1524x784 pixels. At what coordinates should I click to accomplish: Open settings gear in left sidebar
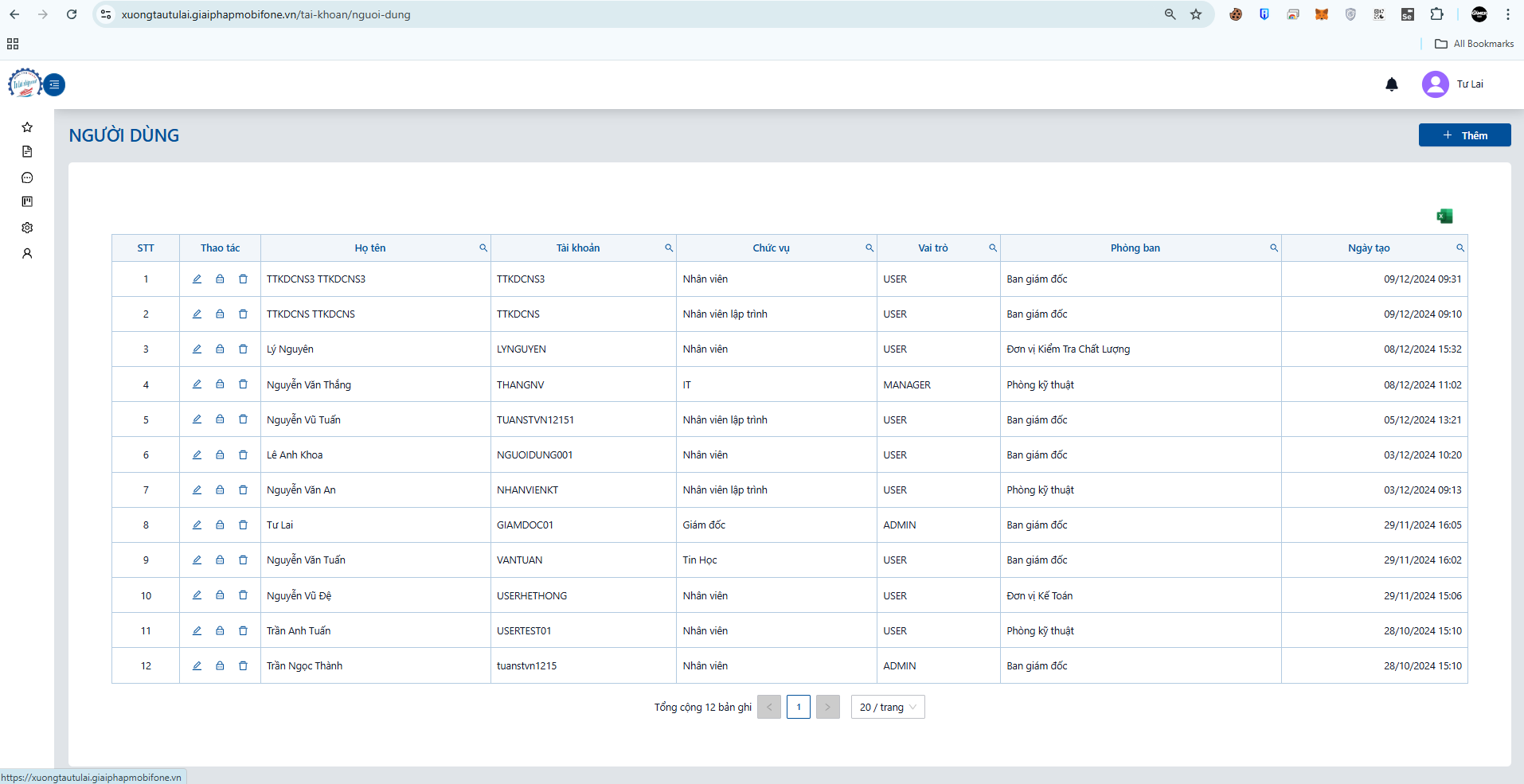pyautogui.click(x=27, y=228)
